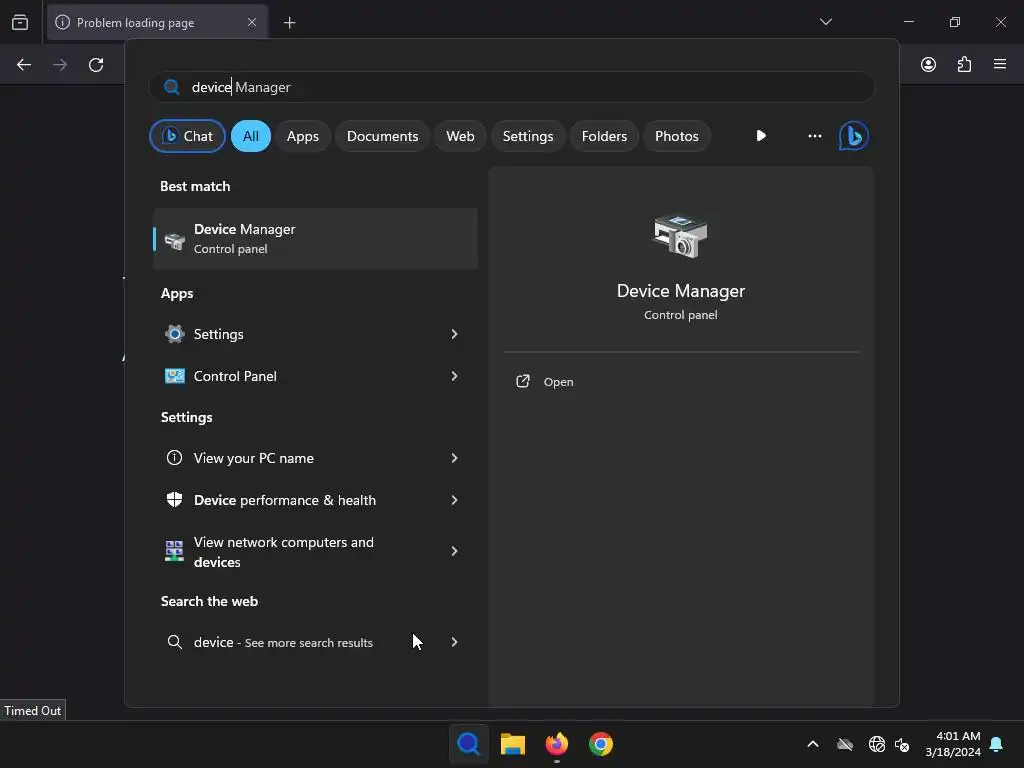
Task: Click the Control Panel app result
Action: coord(315,376)
